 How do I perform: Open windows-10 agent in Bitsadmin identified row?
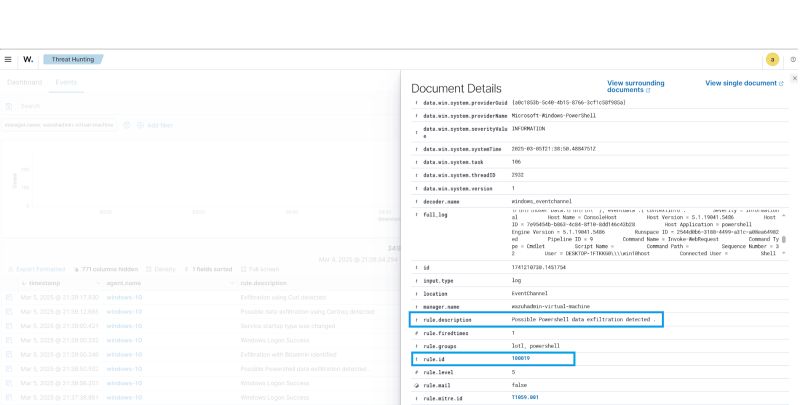(124, 355)
